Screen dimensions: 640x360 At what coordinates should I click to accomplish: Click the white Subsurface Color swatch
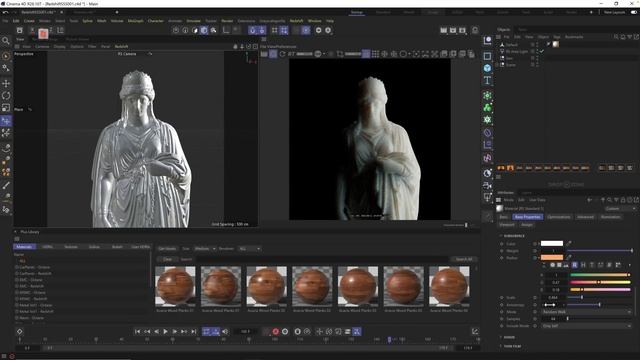tap(552, 244)
